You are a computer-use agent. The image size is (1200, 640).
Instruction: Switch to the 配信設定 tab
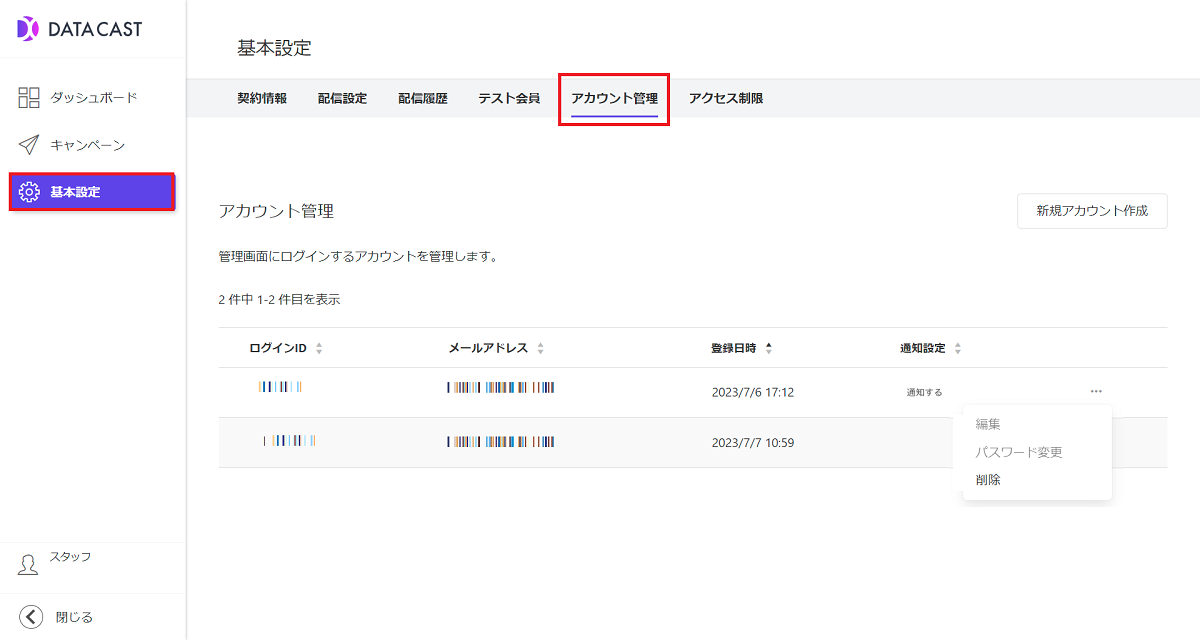pos(342,98)
